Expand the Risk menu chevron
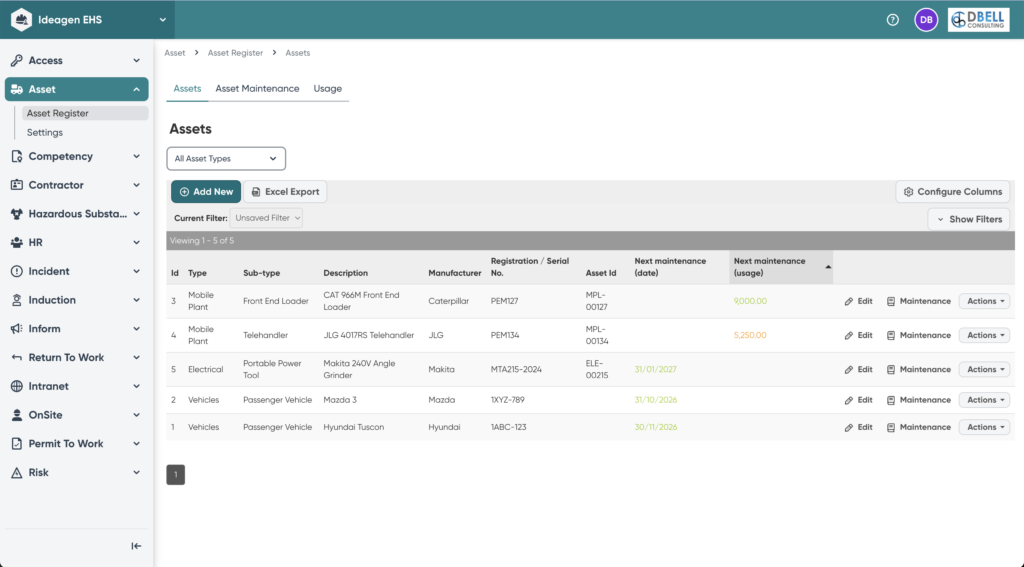 tap(136, 472)
